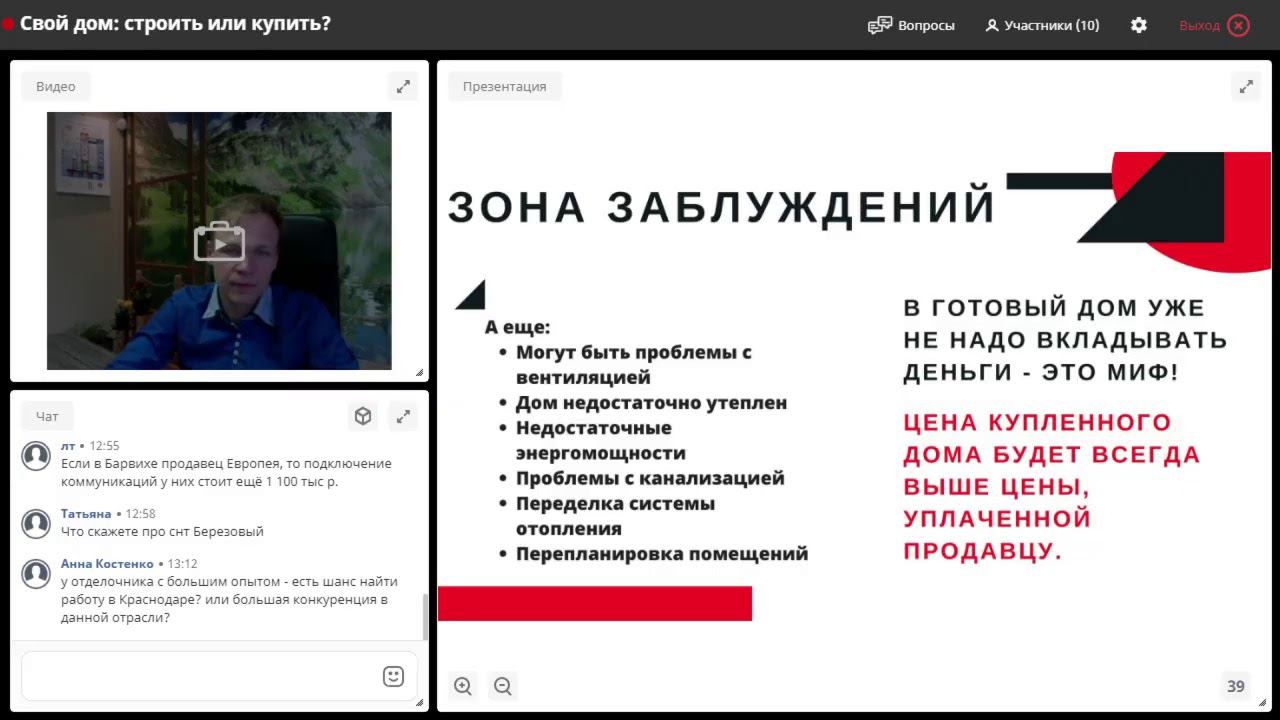Click the username Татьяна in chat
This screenshot has width=1280, height=720.
point(86,514)
